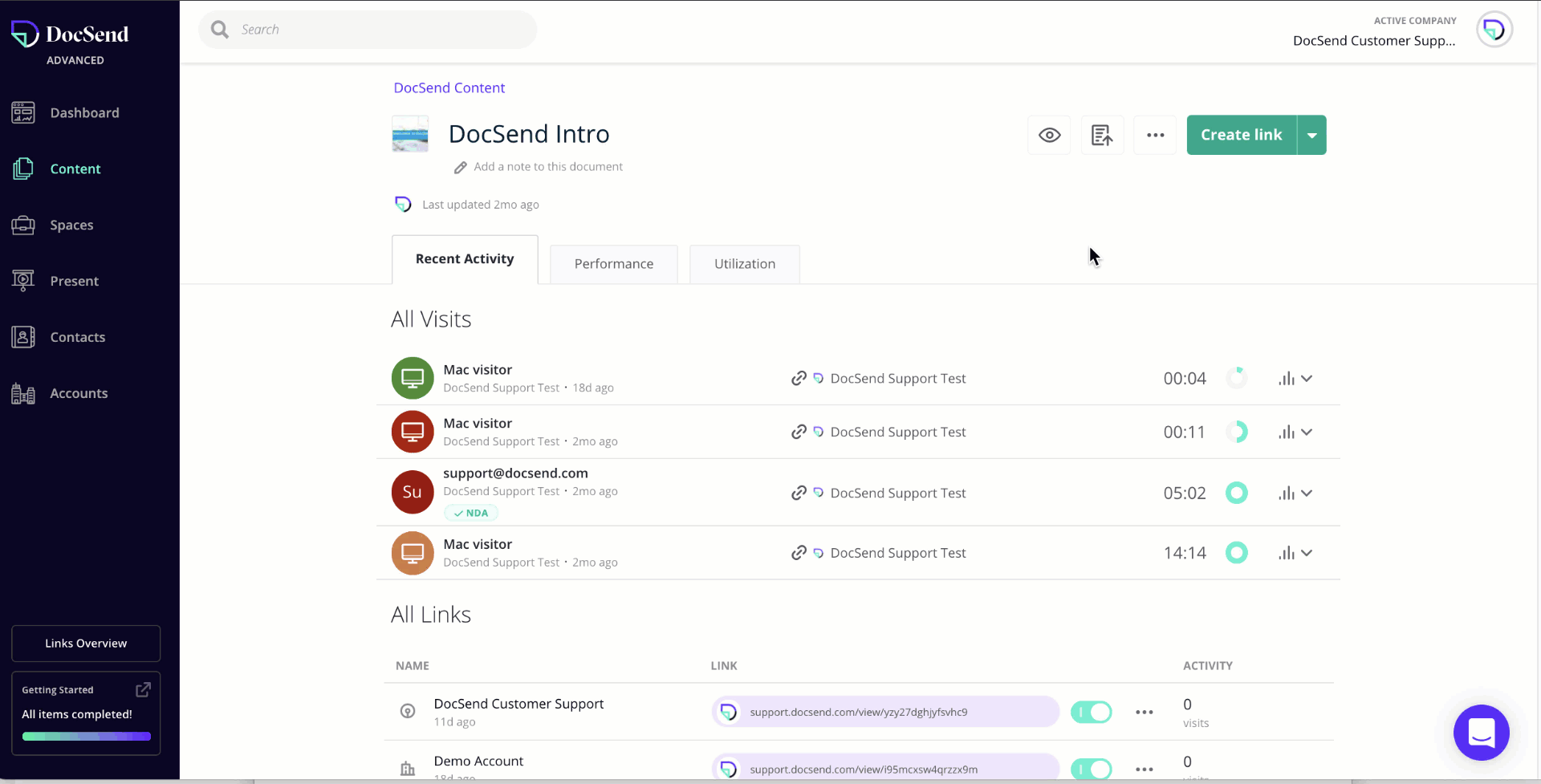The image size is (1541, 784).
Task: Open the Dashboard sidebar icon
Action: click(23, 113)
